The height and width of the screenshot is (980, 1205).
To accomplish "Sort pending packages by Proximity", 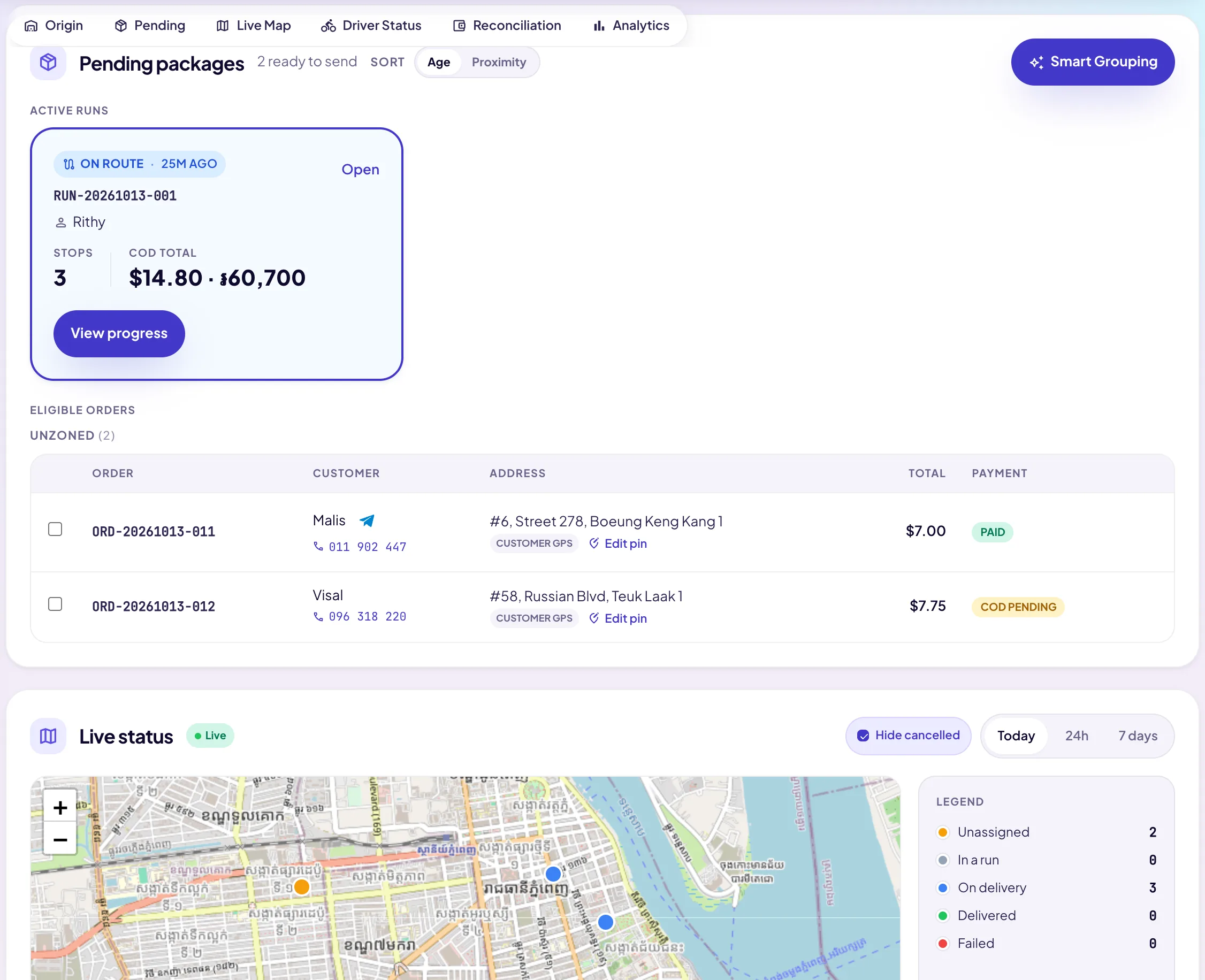I will click(x=499, y=62).
